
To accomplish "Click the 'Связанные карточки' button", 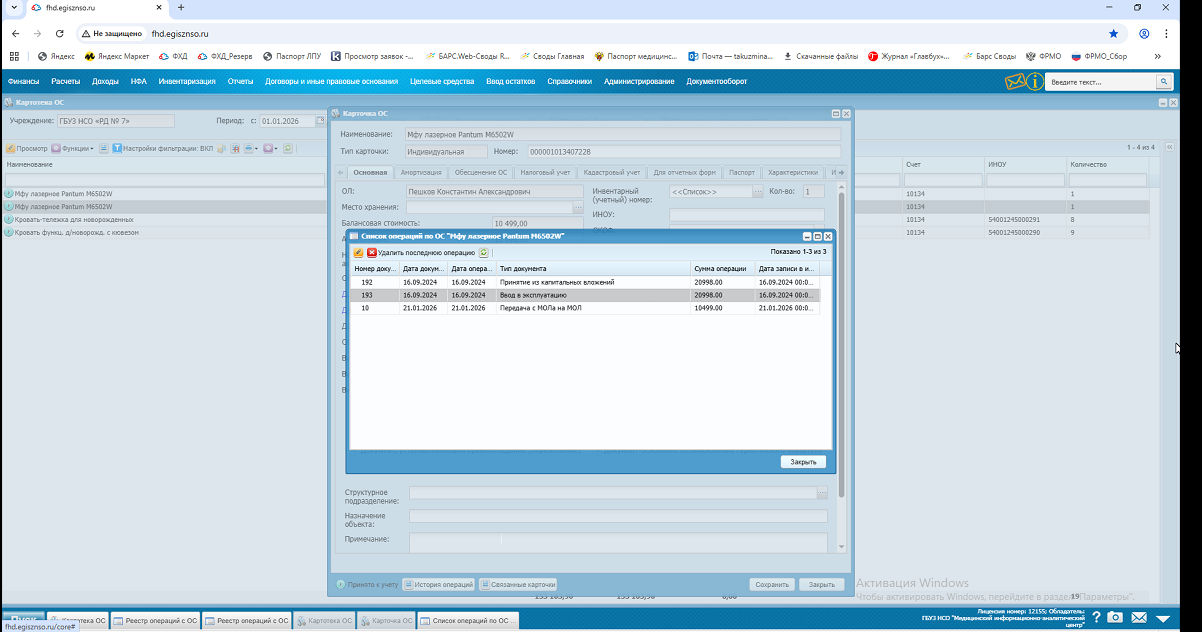I will (x=517, y=584).
